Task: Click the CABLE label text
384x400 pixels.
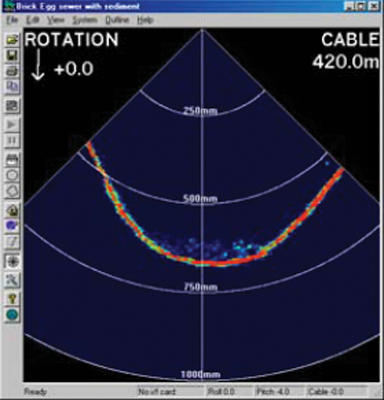Action: click(350, 40)
